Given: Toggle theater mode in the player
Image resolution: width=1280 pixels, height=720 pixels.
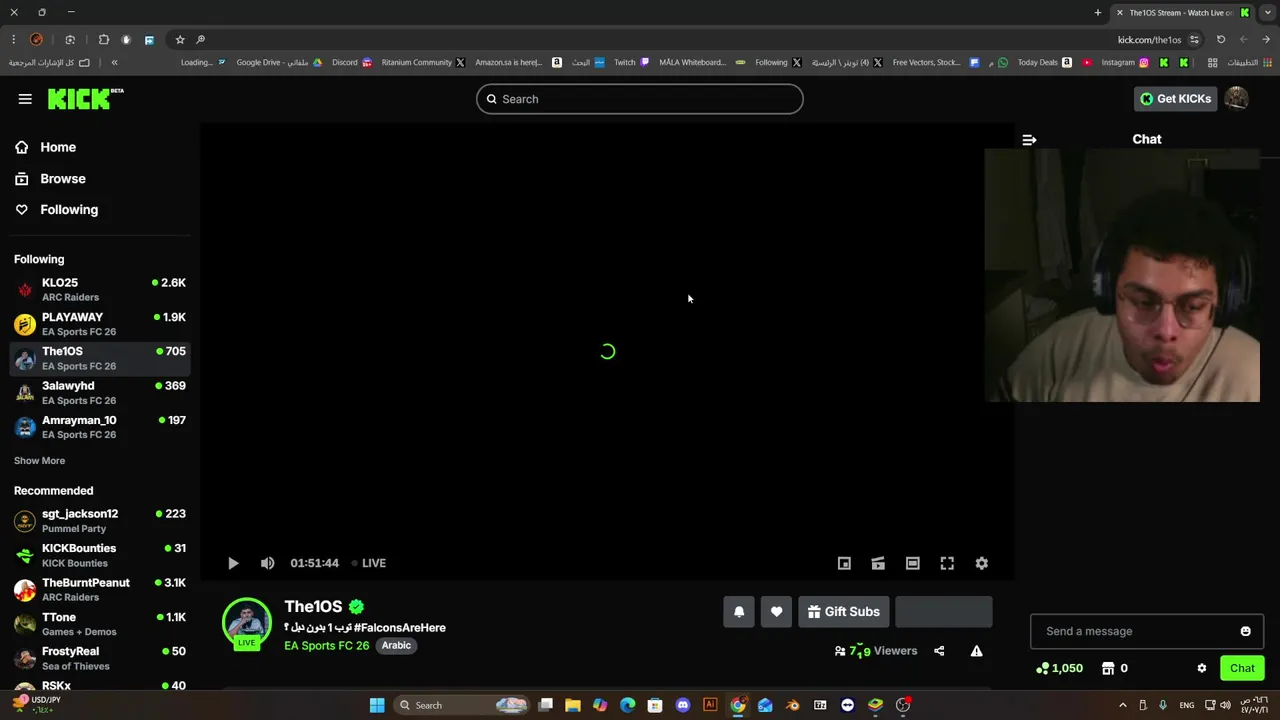Looking at the screenshot, I should [912, 563].
